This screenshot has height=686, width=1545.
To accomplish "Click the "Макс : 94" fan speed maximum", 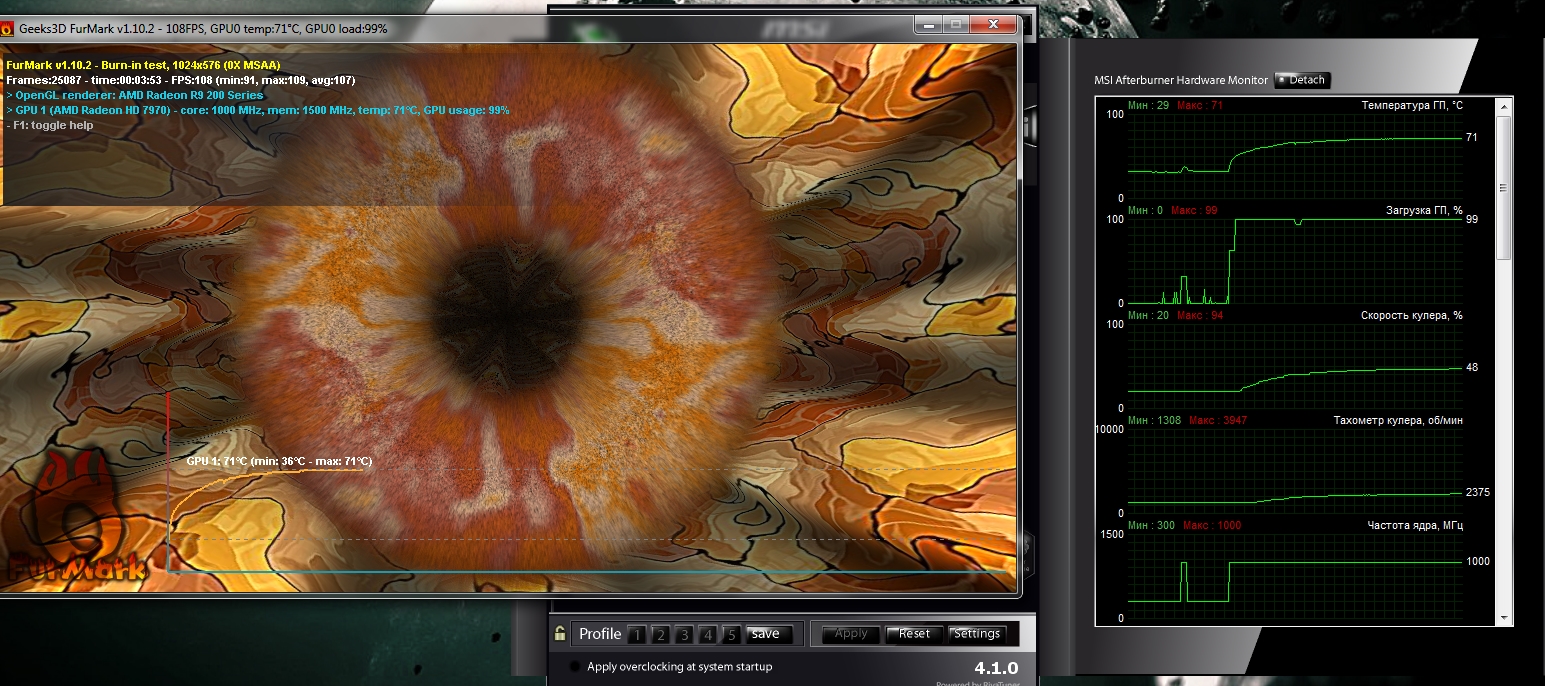I will (1200, 315).
